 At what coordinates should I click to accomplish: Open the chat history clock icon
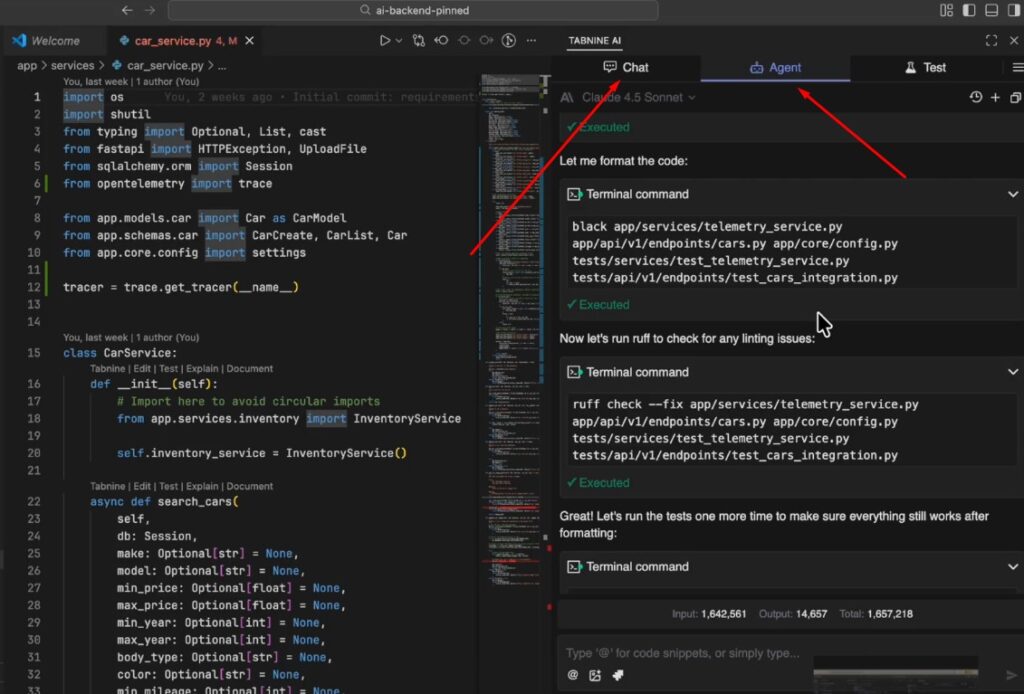976,97
